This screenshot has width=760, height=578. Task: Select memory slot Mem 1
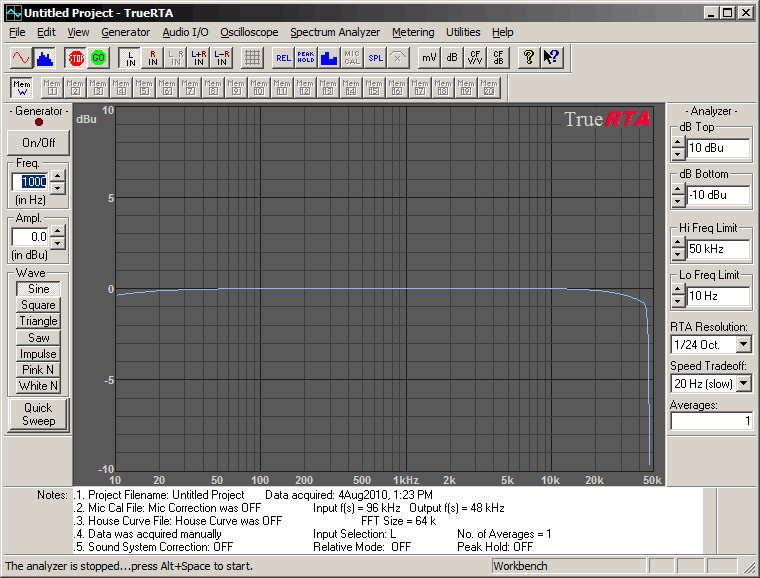[52, 88]
